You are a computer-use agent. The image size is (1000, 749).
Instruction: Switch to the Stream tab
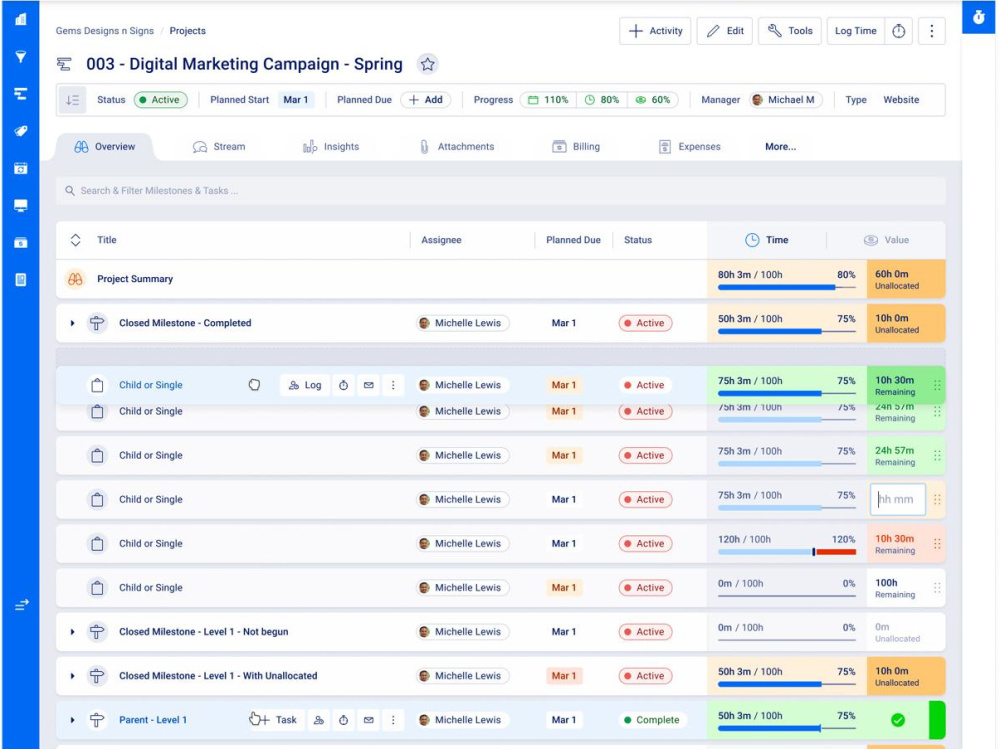tap(219, 147)
